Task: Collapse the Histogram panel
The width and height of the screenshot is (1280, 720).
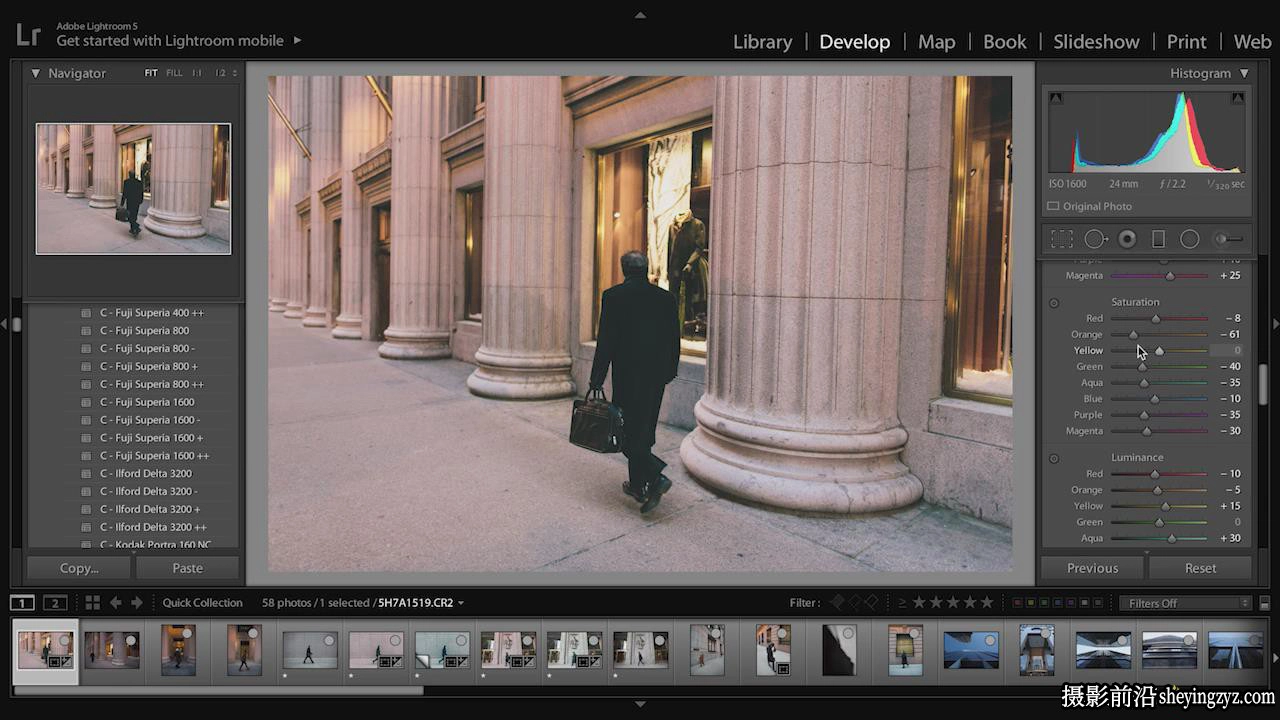Action: click(x=1244, y=73)
